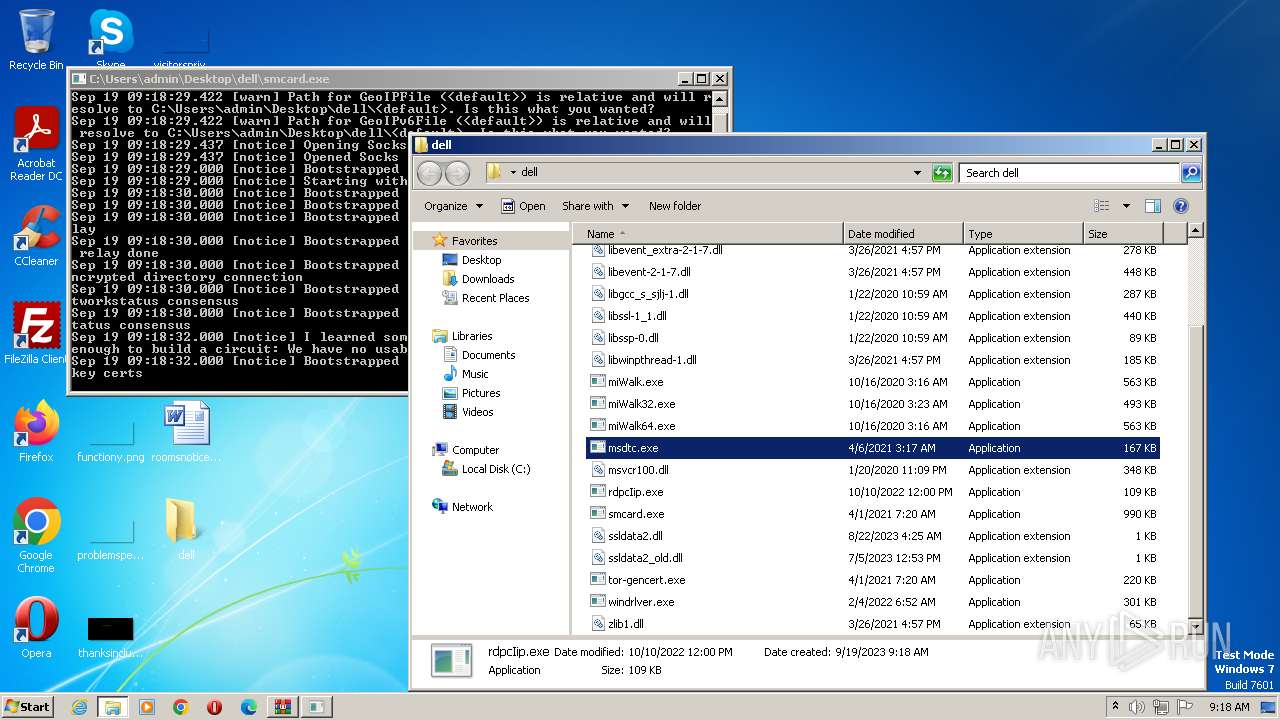Click New folder in toolbar

(675, 206)
